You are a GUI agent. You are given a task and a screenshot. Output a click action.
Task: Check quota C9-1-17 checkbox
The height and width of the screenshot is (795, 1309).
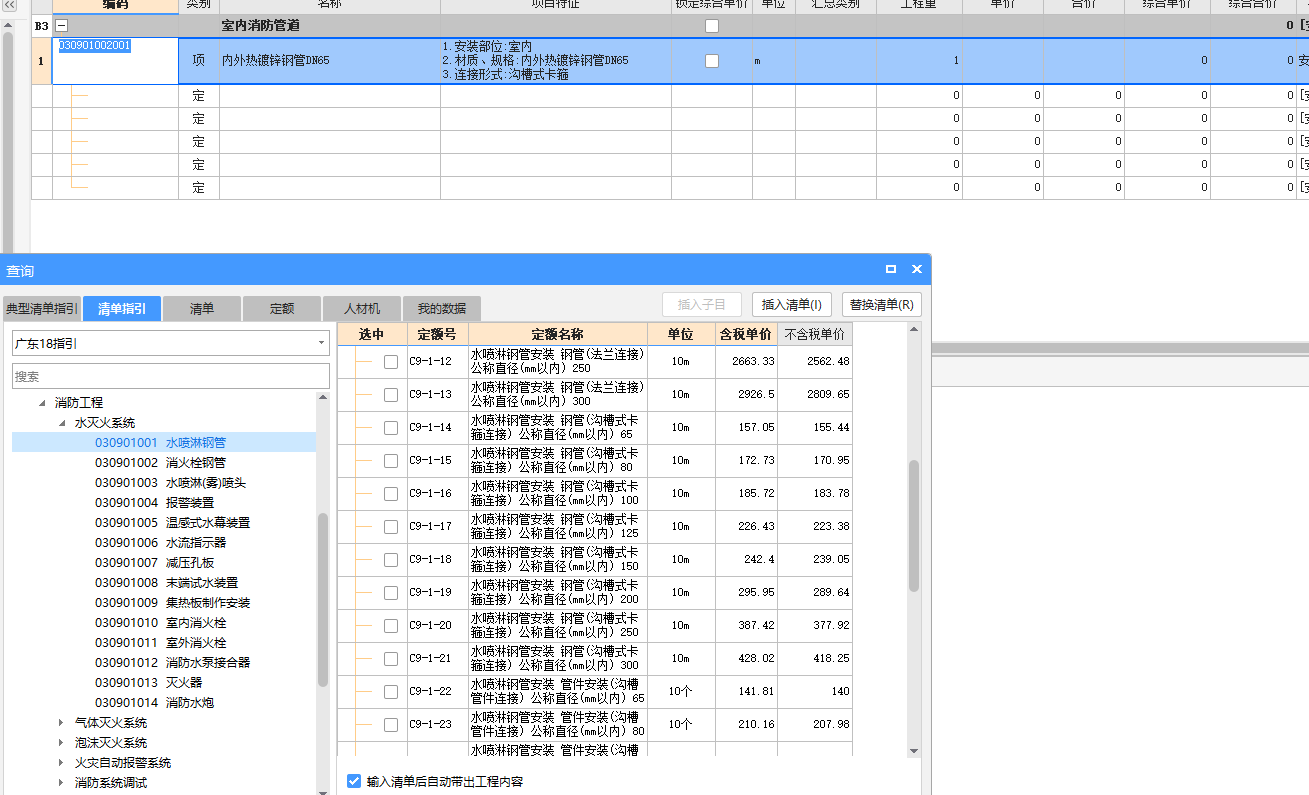click(x=391, y=527)
